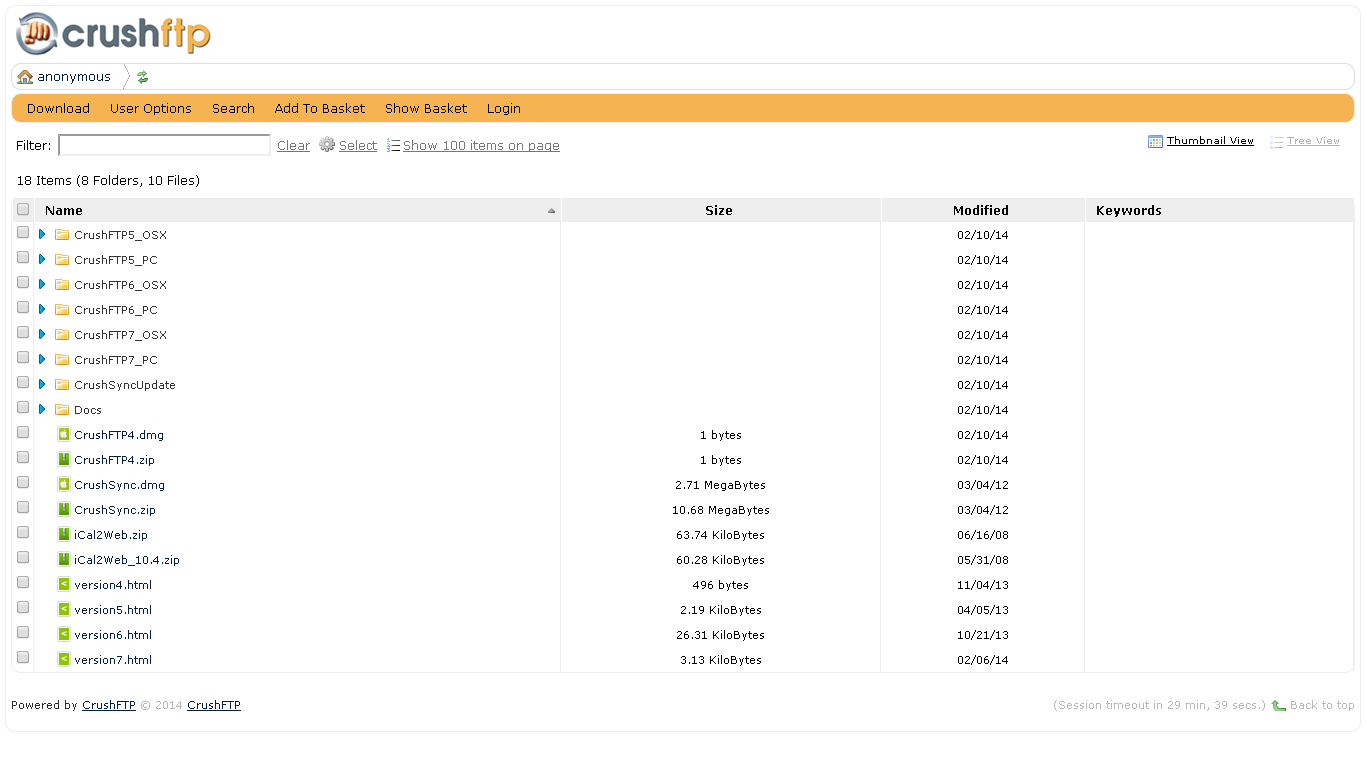This screenshot has width=1366, height=768.
Task: Expand the CrushFTP7_OSX folder arrow
Action: [42, 334]
